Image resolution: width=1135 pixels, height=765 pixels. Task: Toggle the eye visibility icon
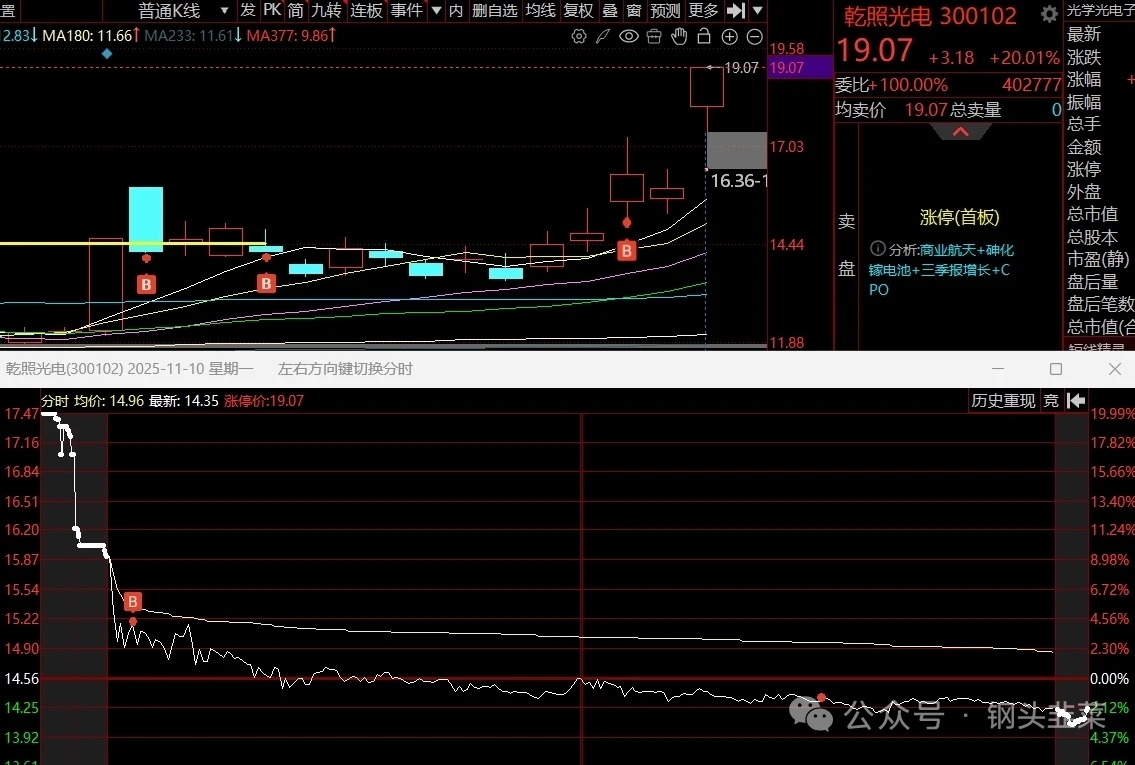[628, 36]
